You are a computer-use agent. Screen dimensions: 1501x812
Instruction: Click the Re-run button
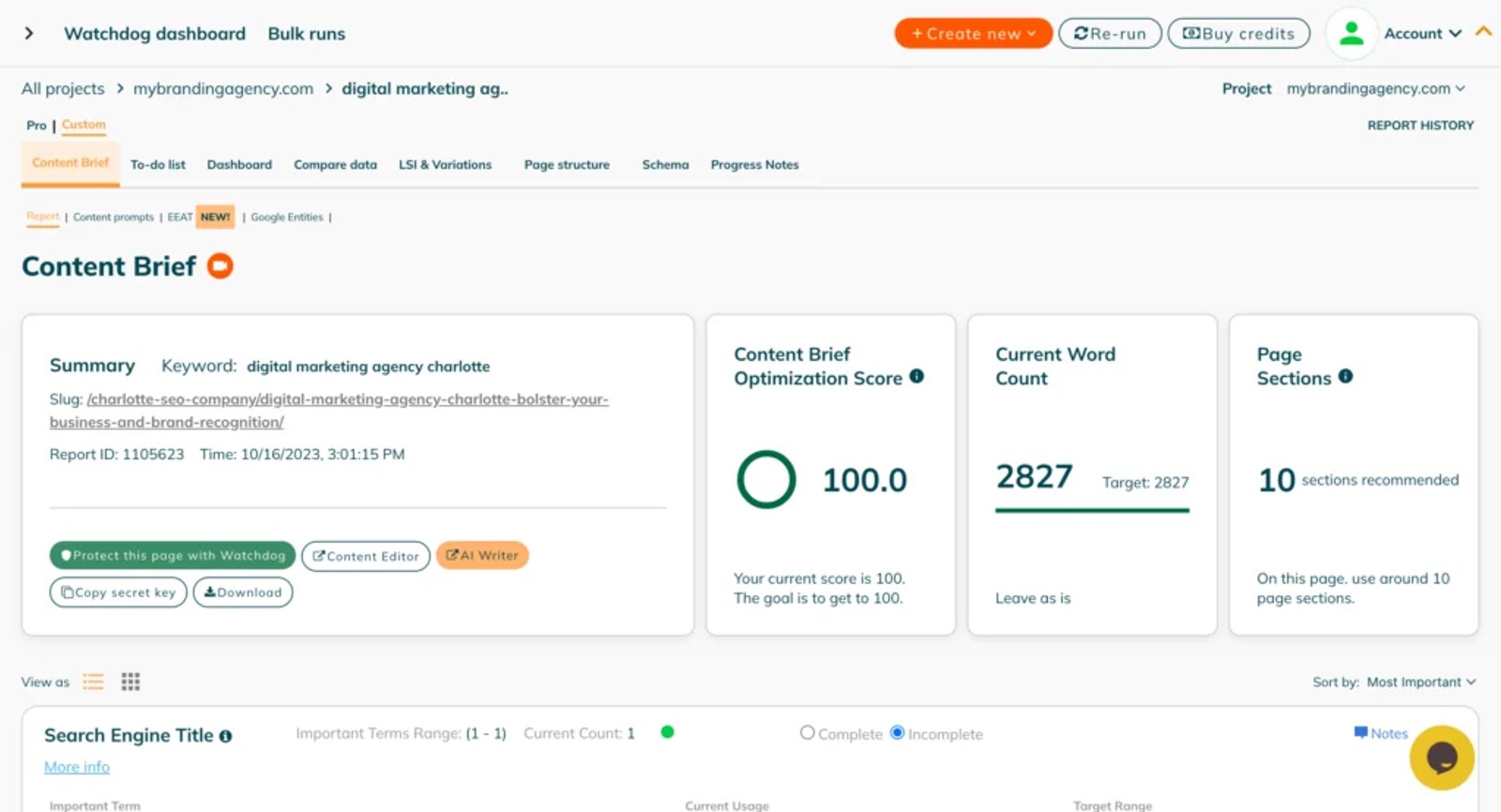(x=1110, y=33)
